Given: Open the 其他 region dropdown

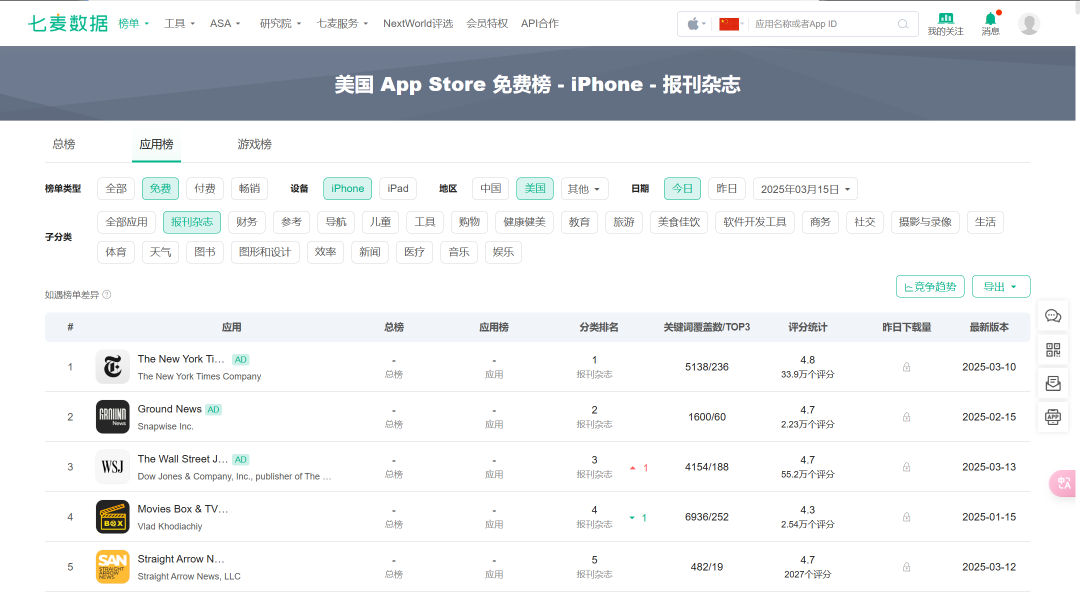Looking at the screenshot, I should pyautogui.click(x=585, y=189).
